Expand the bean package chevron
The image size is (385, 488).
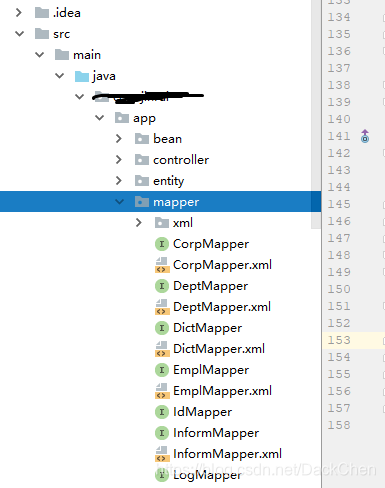point(119,139)
